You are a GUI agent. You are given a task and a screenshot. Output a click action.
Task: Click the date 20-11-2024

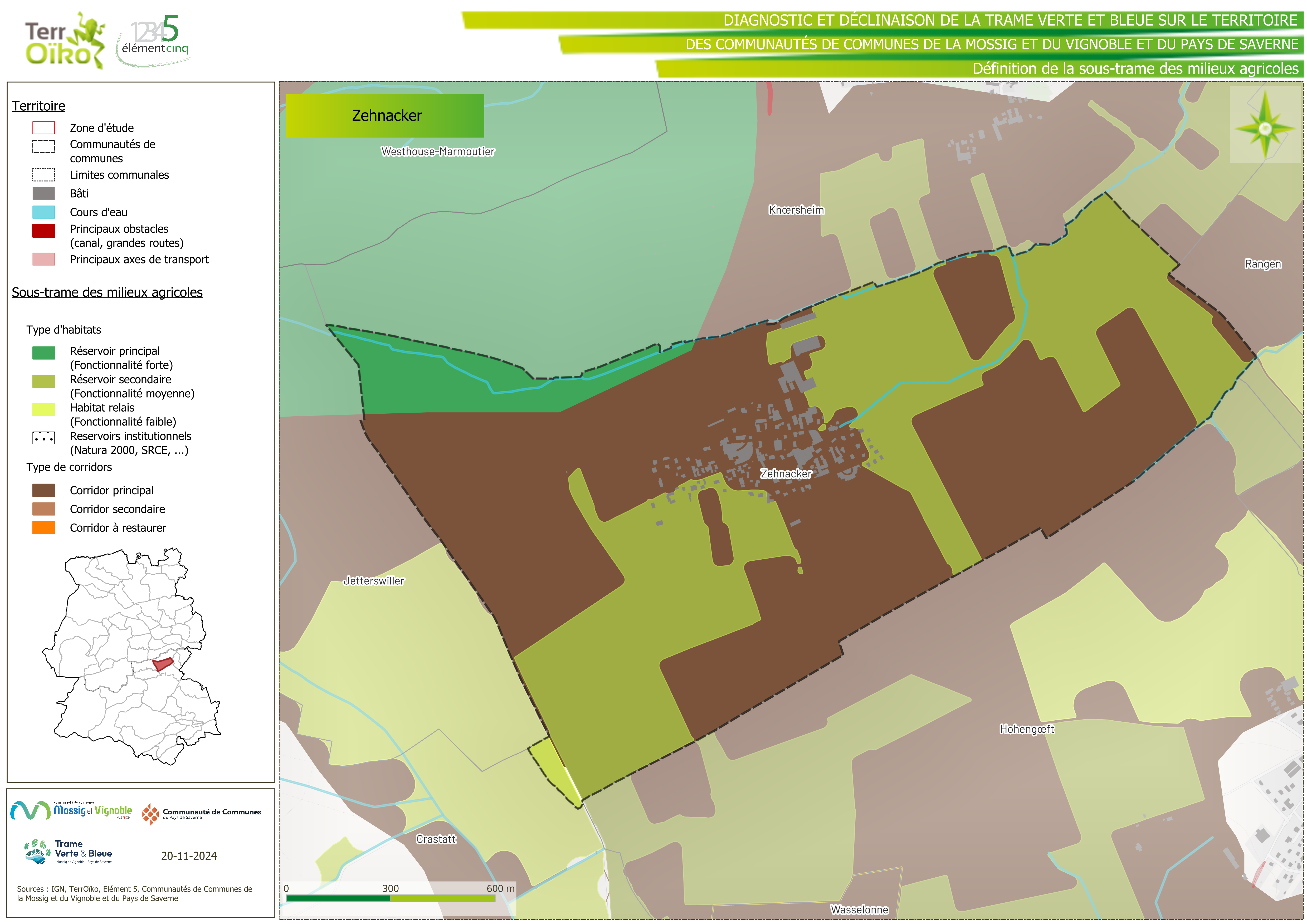click(x=188, y=856)
